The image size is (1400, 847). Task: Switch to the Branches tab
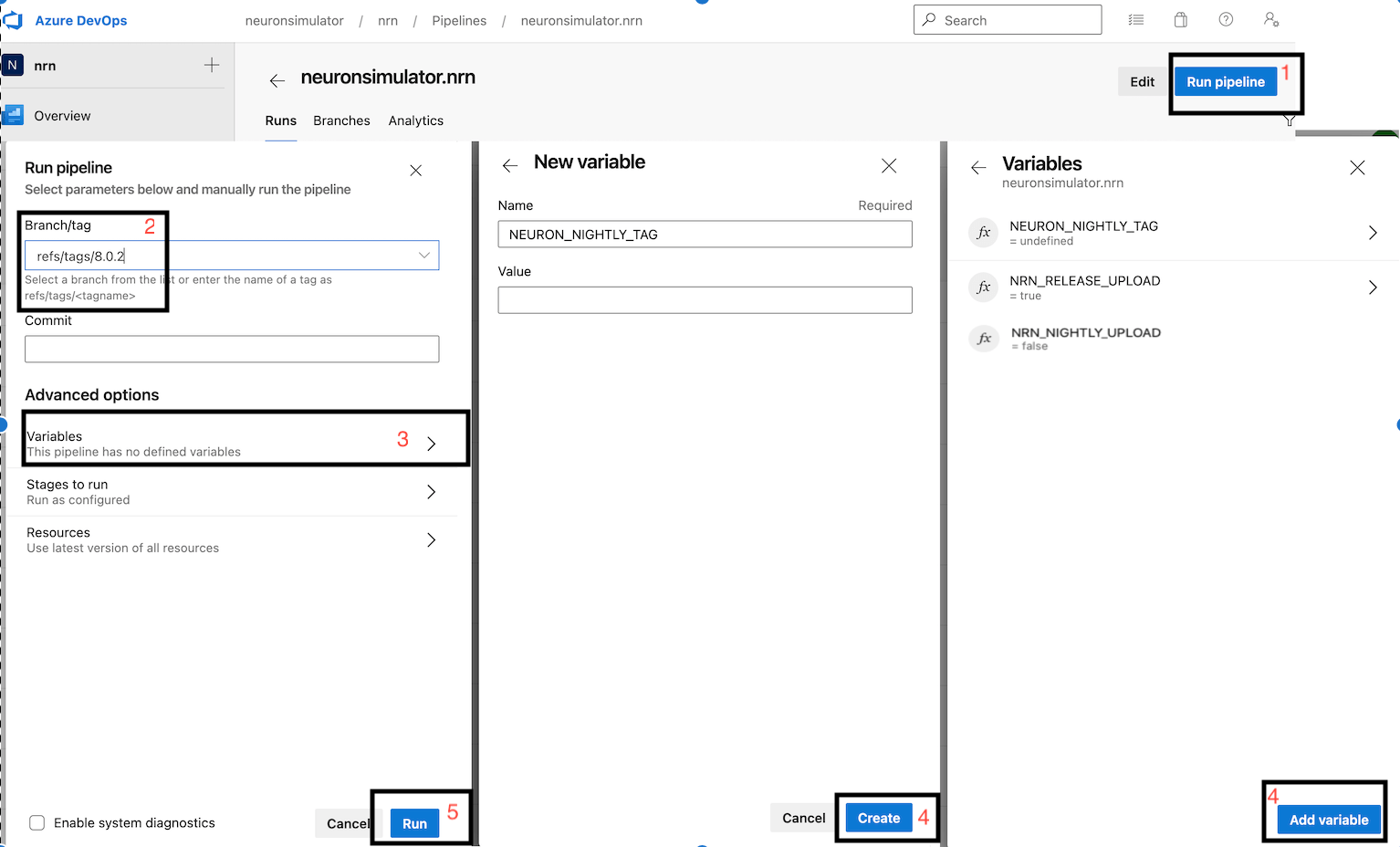[341, 120]
